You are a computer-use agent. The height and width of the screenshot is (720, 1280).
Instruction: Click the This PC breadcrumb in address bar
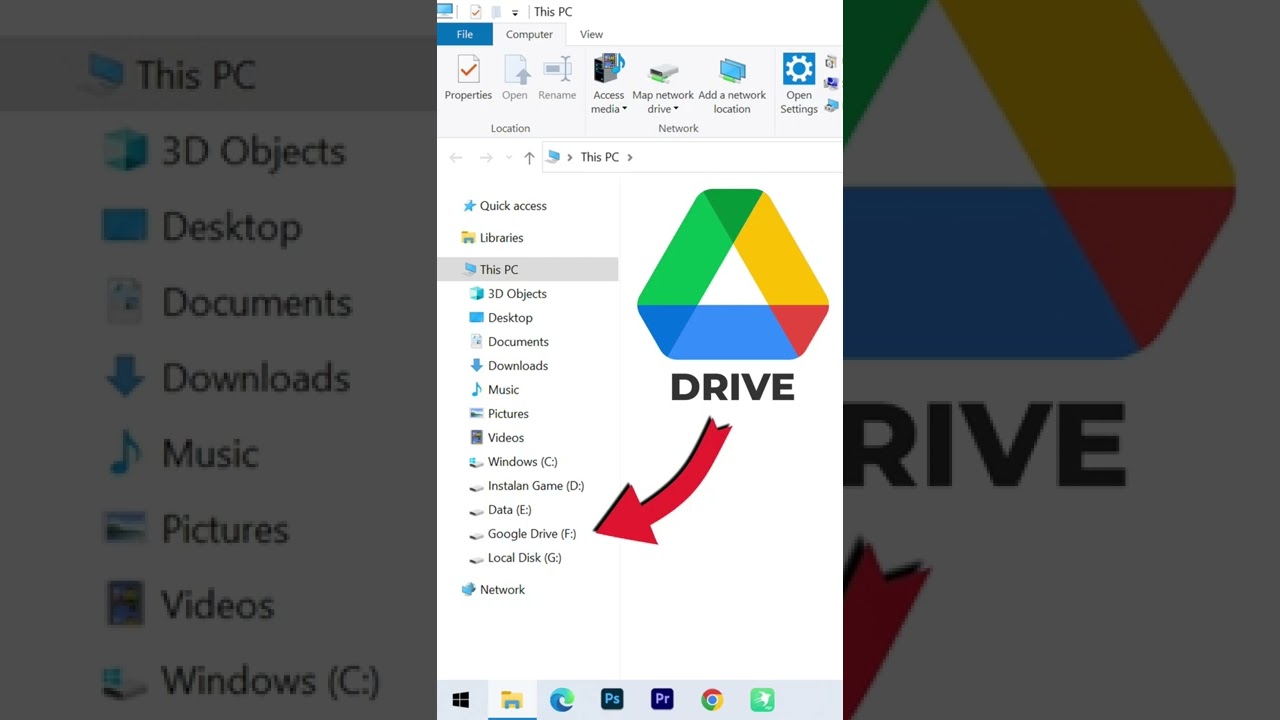coord(600,157)
